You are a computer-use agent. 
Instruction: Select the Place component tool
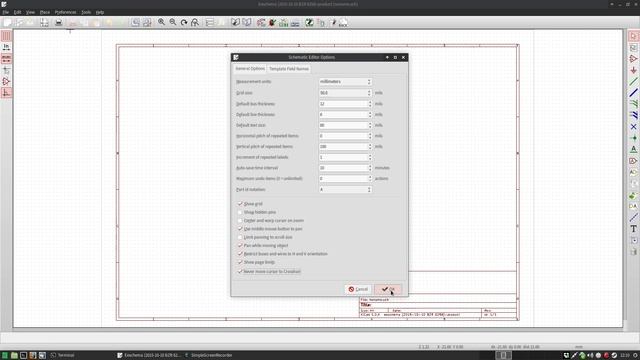(633, 59)
